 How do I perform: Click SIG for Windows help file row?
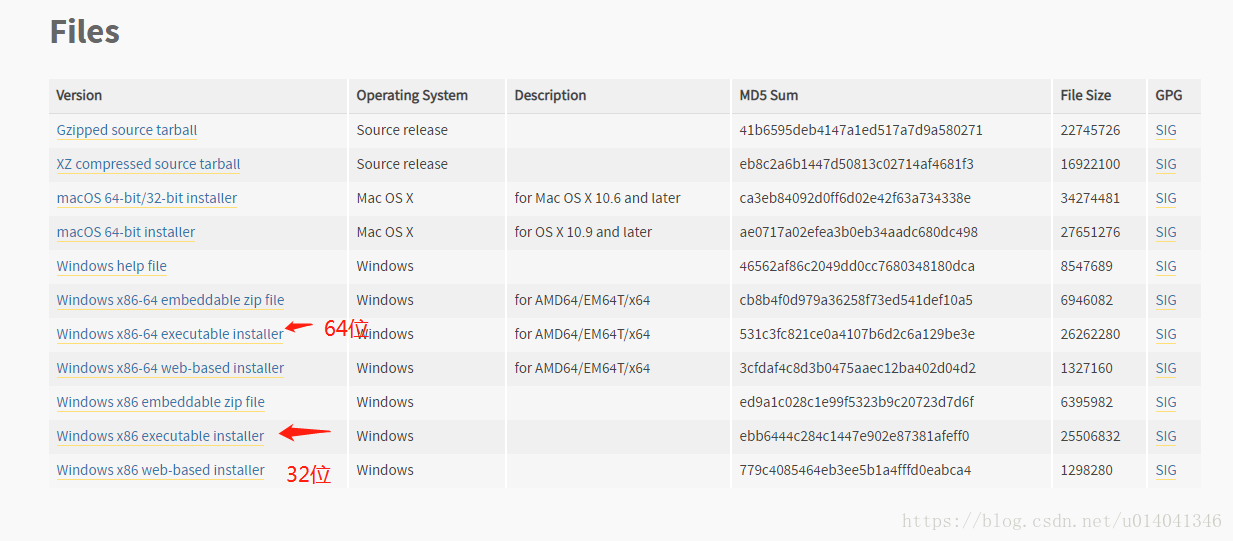pos(1166,266)
